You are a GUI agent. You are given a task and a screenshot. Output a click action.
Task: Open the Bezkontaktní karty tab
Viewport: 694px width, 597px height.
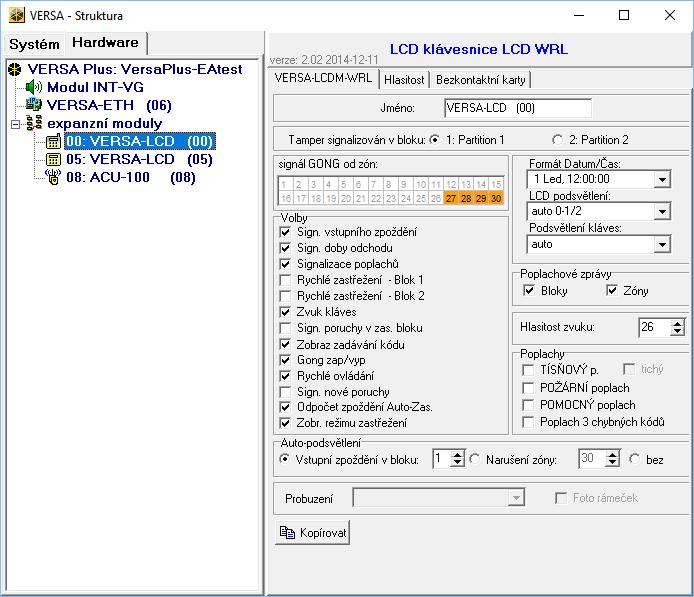point(481,80)
